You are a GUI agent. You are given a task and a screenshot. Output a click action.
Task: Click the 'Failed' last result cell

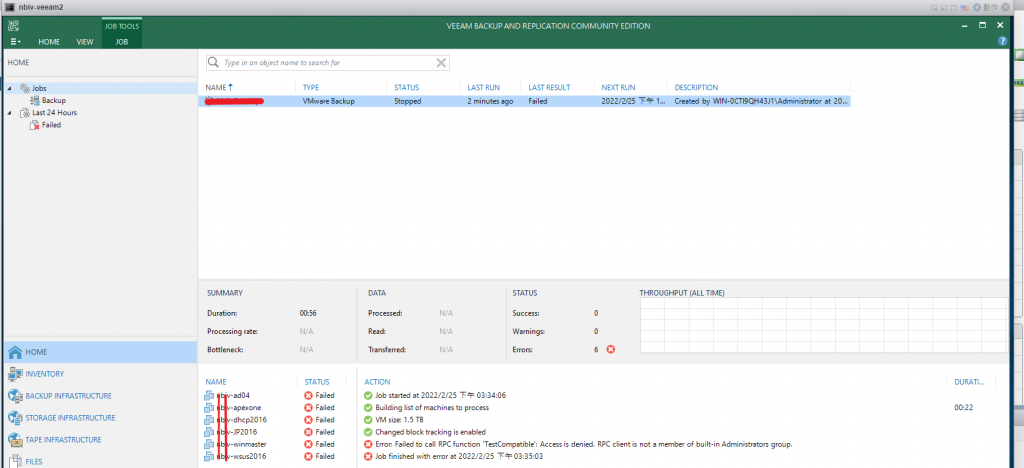click(x=537, y=102)
